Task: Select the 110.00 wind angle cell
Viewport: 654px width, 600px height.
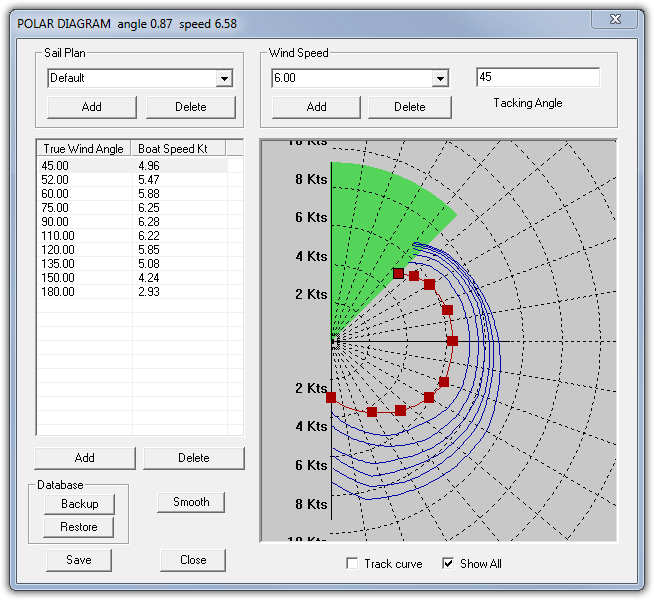Action: point(58,236)
